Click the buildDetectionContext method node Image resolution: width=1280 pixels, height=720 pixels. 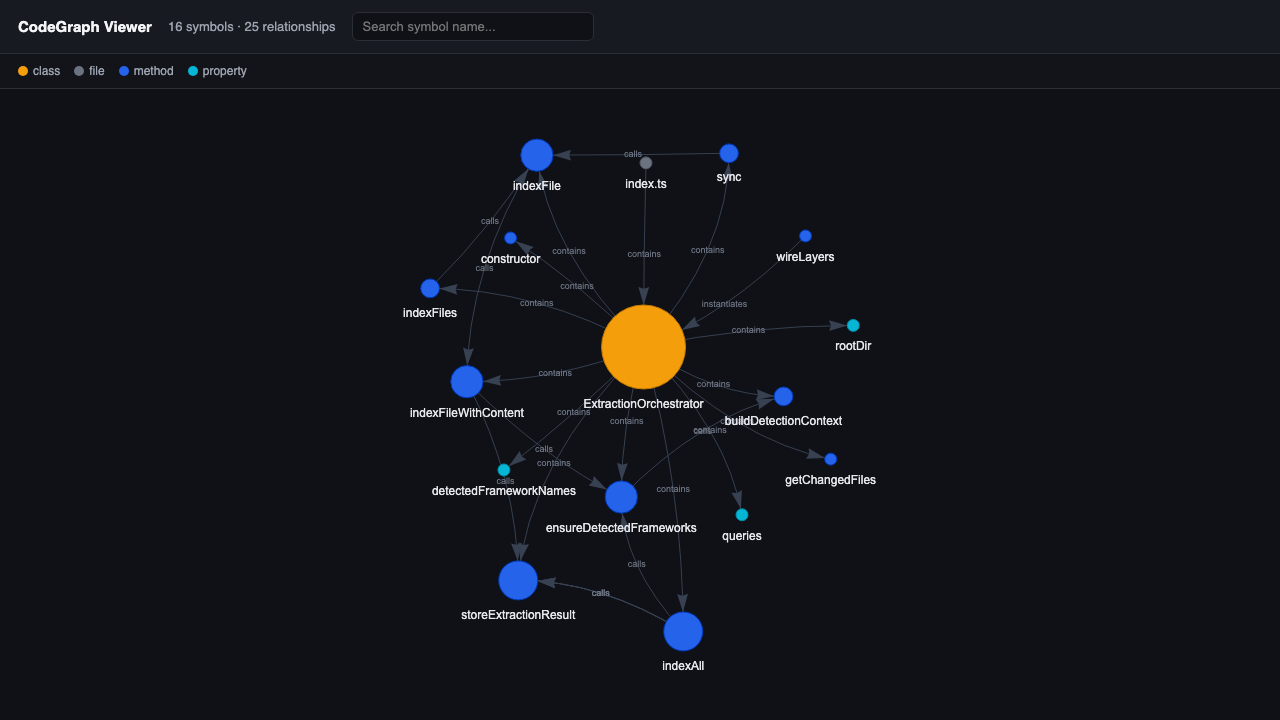tap(783, 396)
